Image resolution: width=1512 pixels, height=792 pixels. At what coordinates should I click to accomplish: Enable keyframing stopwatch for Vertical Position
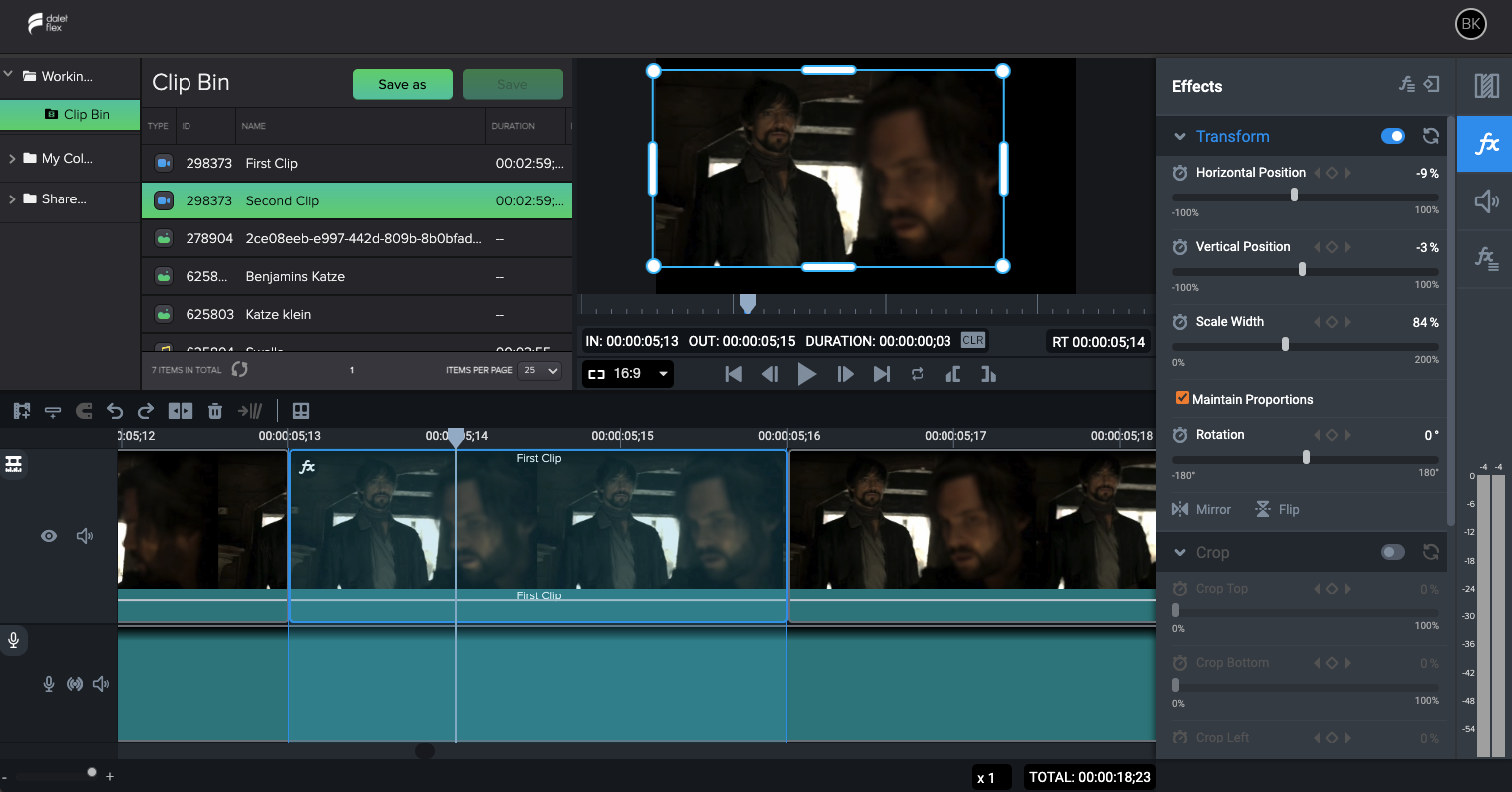[1180, 247]
